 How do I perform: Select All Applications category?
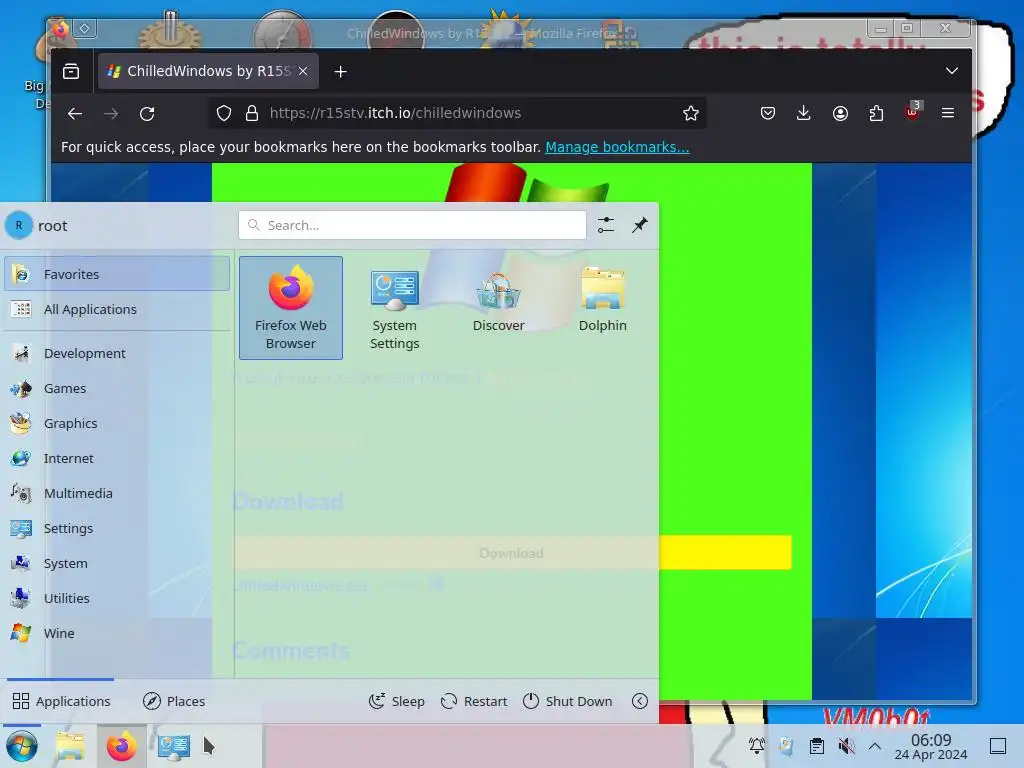click(117, 309)
